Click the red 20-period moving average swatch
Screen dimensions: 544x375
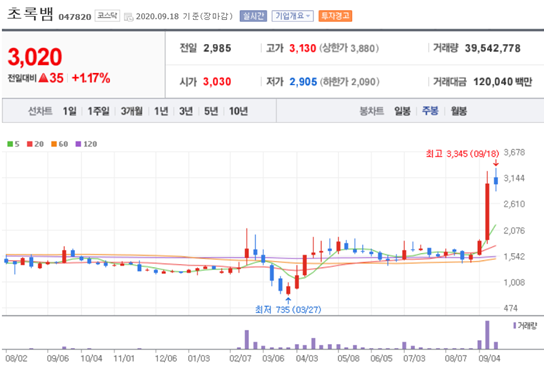point(30,144)
